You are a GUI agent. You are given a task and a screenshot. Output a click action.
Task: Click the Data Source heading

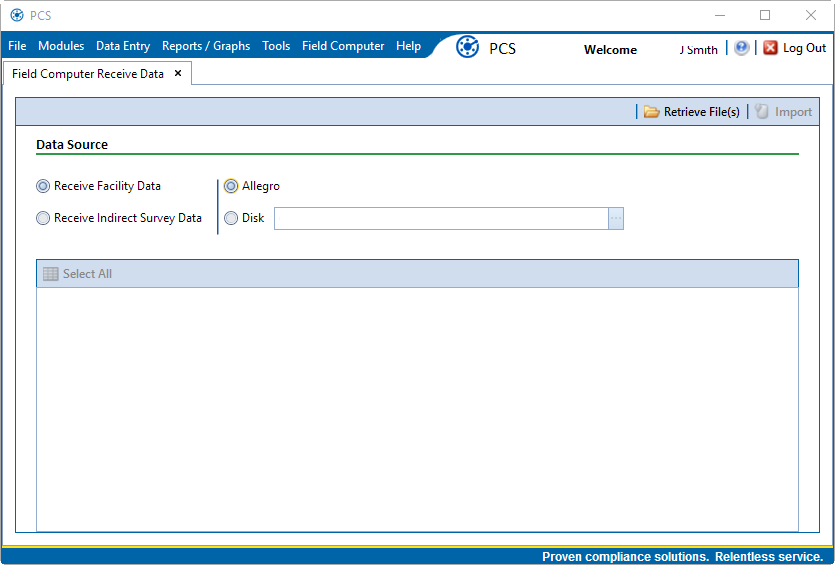[72, 144]
